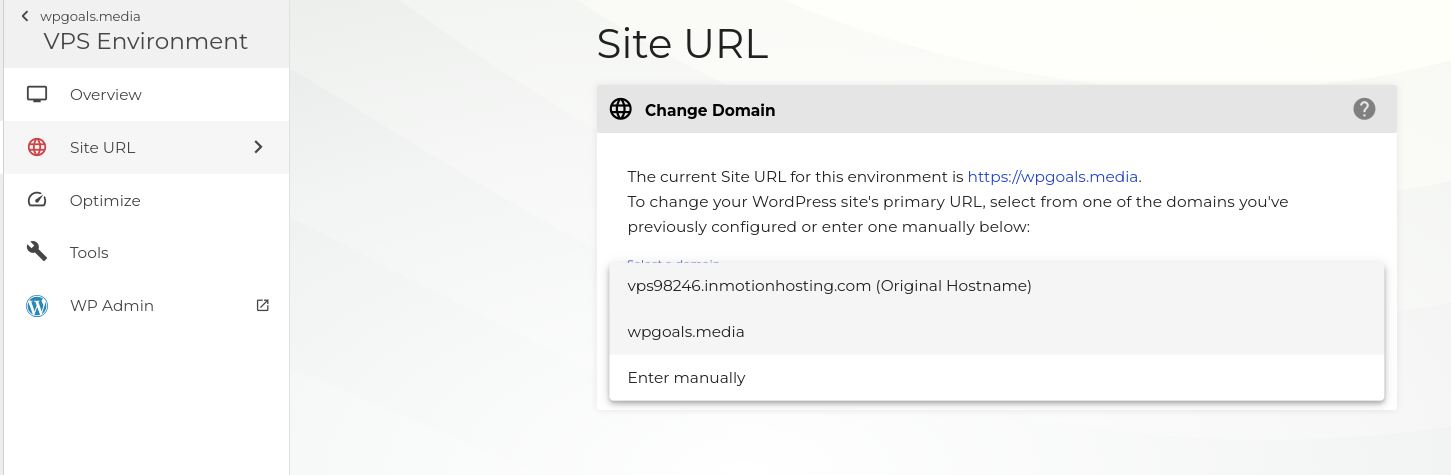Click the Overview monitor icon

37,95
